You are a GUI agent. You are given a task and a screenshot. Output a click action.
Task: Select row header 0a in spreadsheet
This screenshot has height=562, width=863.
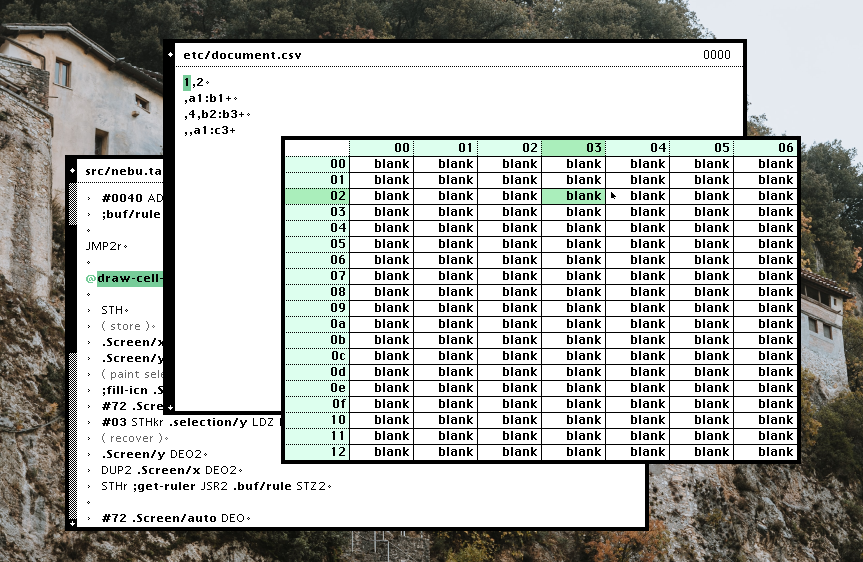click(x=317, y=324)
